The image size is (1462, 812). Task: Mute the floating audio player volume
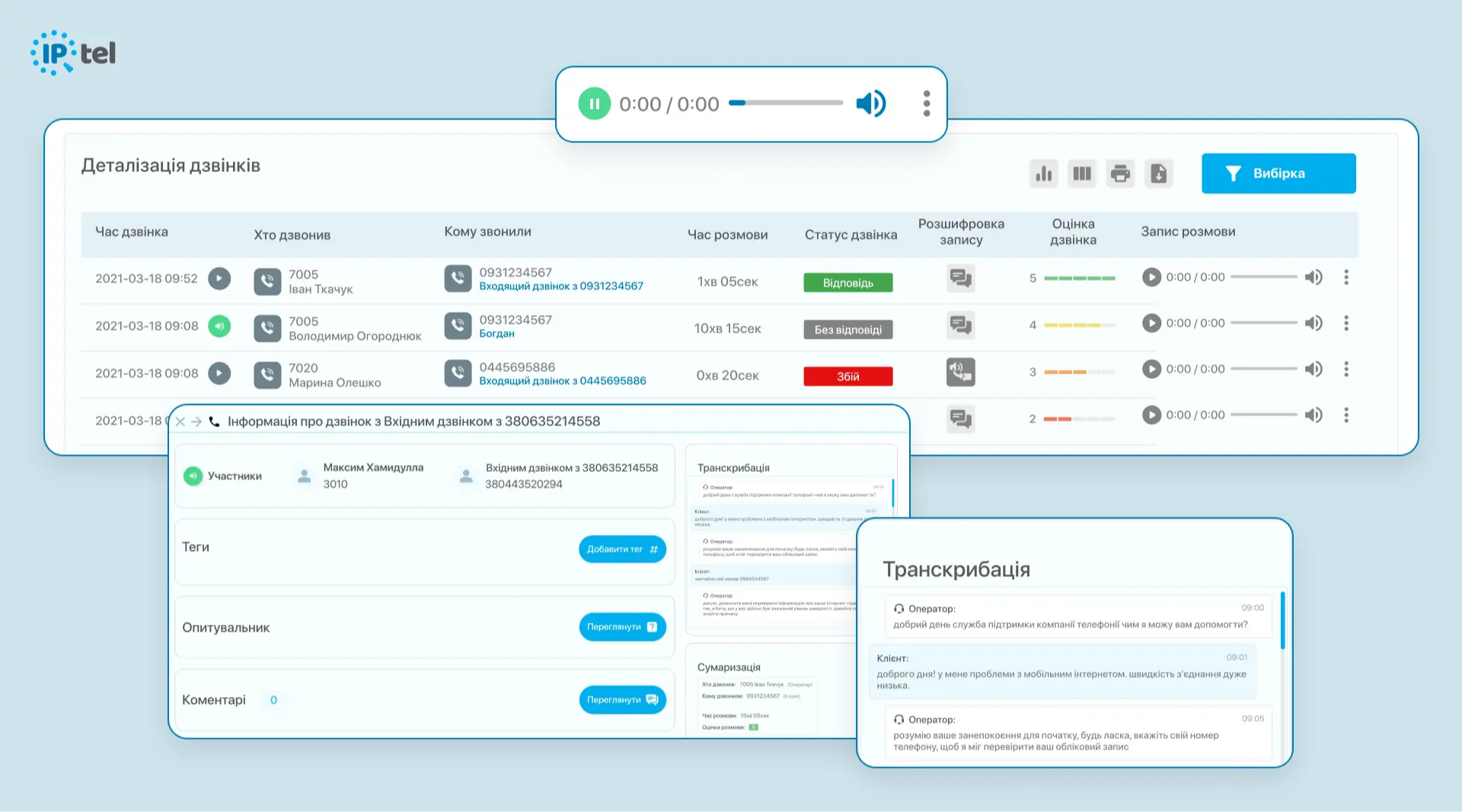coord(871,103)
